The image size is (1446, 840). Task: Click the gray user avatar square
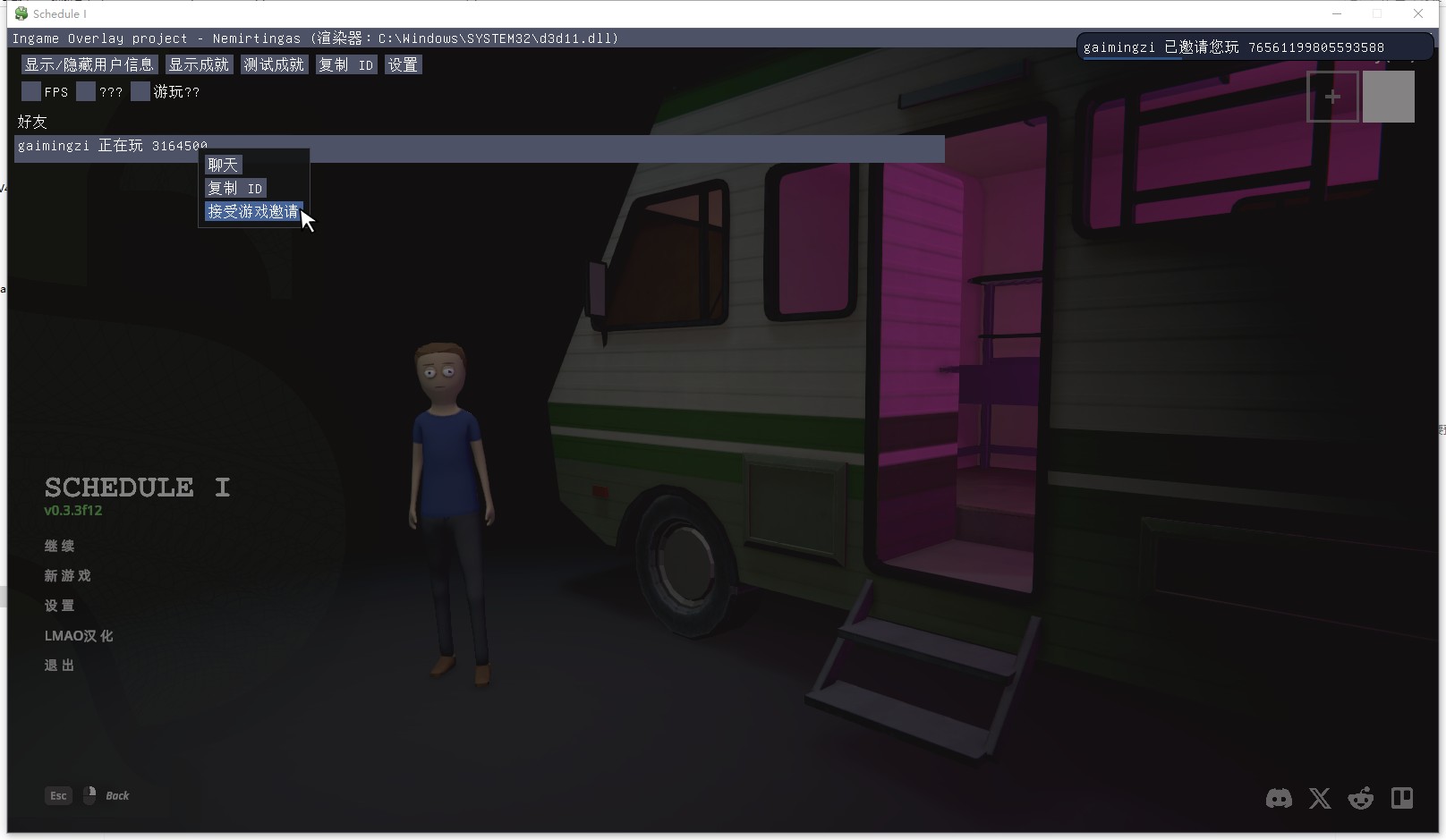tap(1389, 97)
